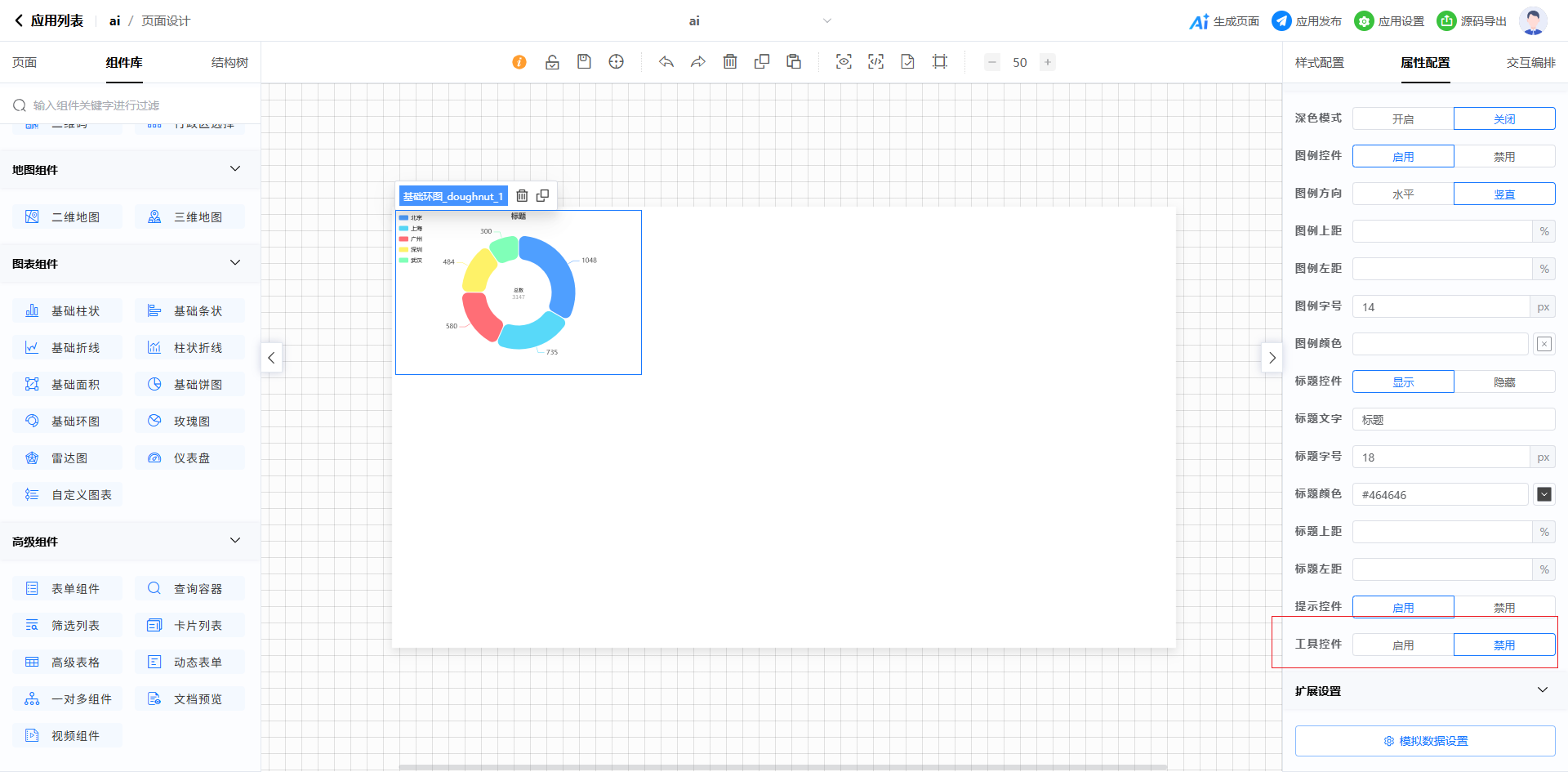
Task: Collapse the 图表组件 section
Action: (x=235, y=263)
